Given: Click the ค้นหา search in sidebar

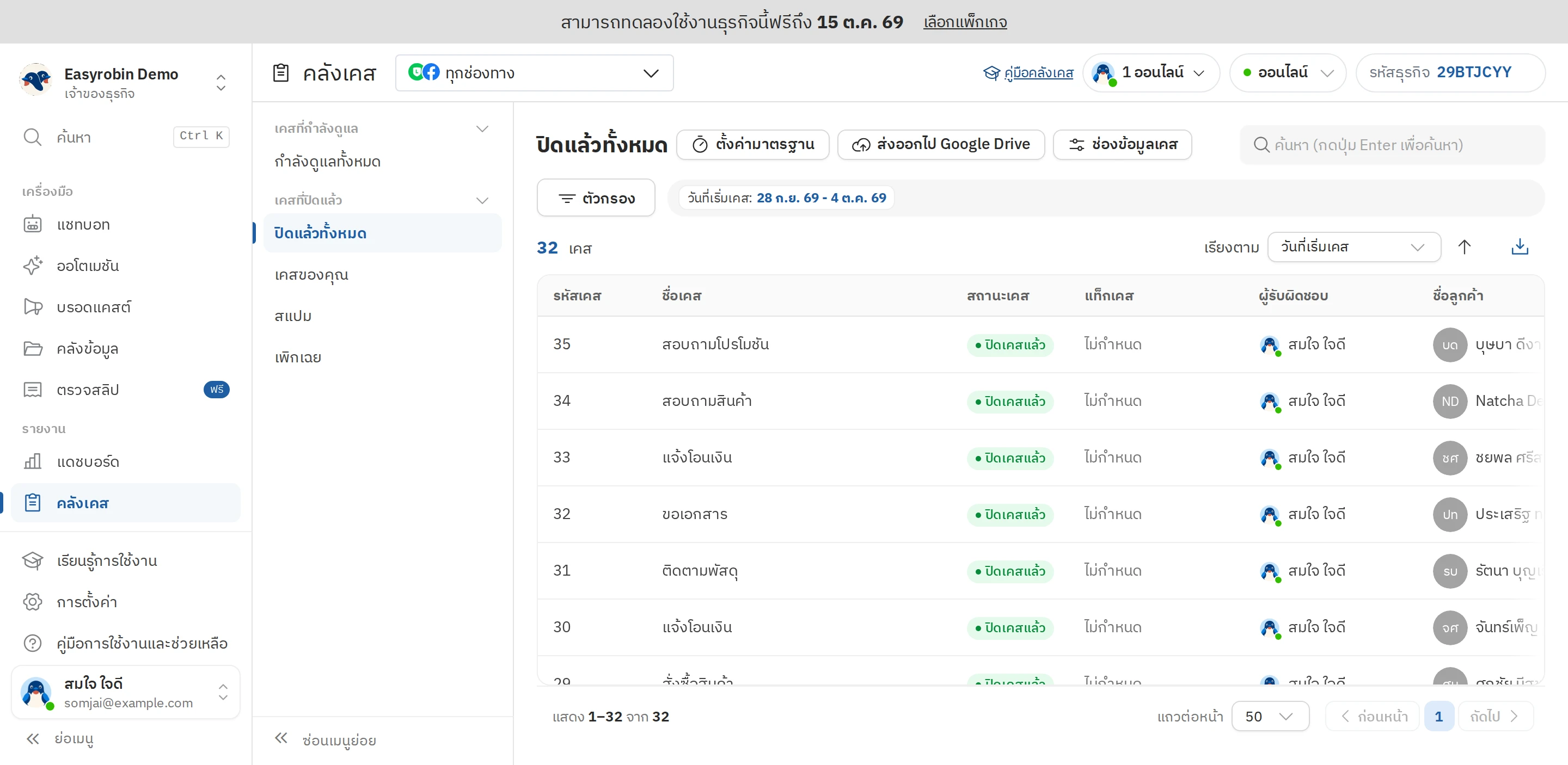Looking at the screenshot, I should click(126, 137).
